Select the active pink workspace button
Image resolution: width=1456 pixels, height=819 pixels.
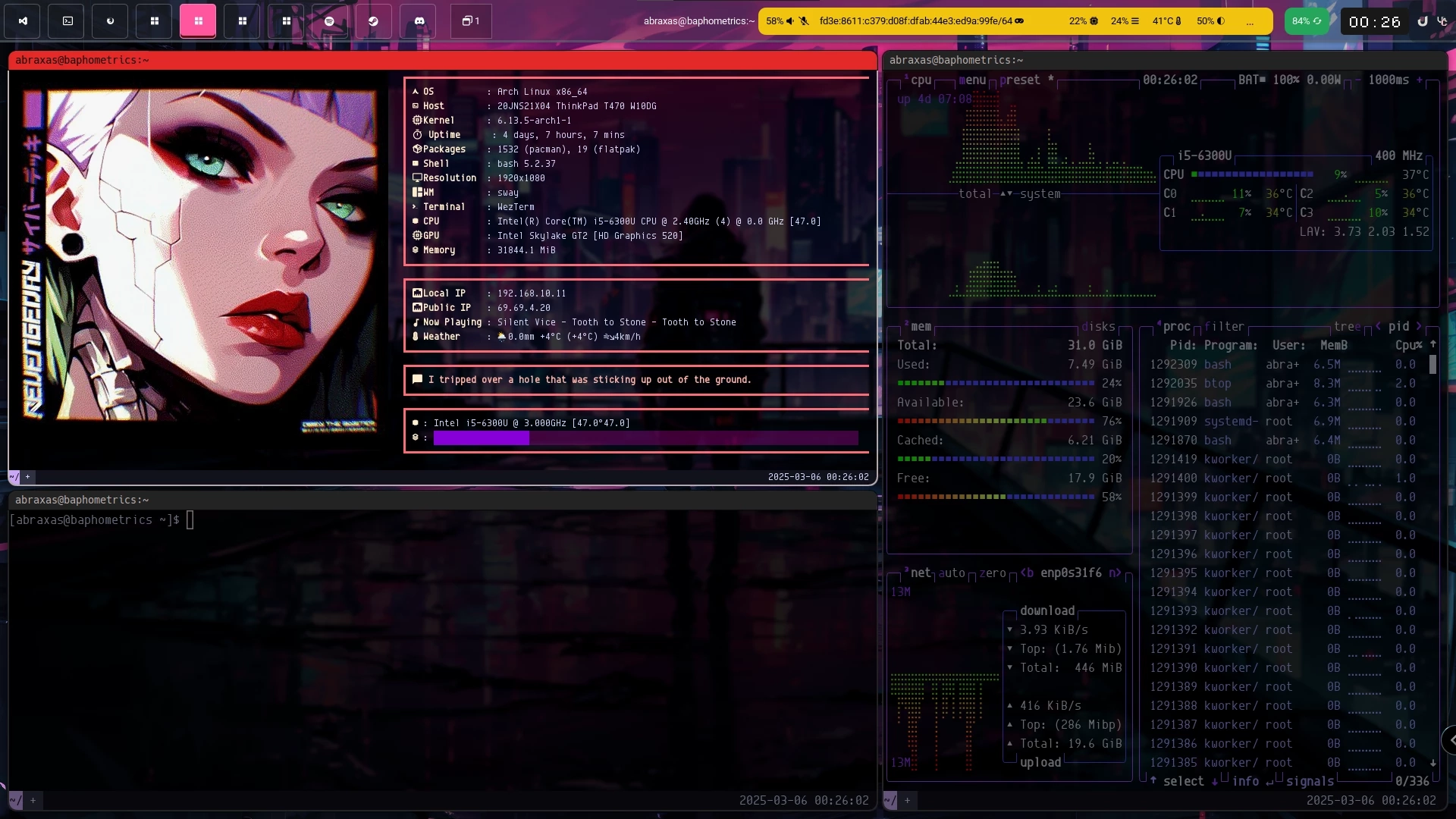198,21
